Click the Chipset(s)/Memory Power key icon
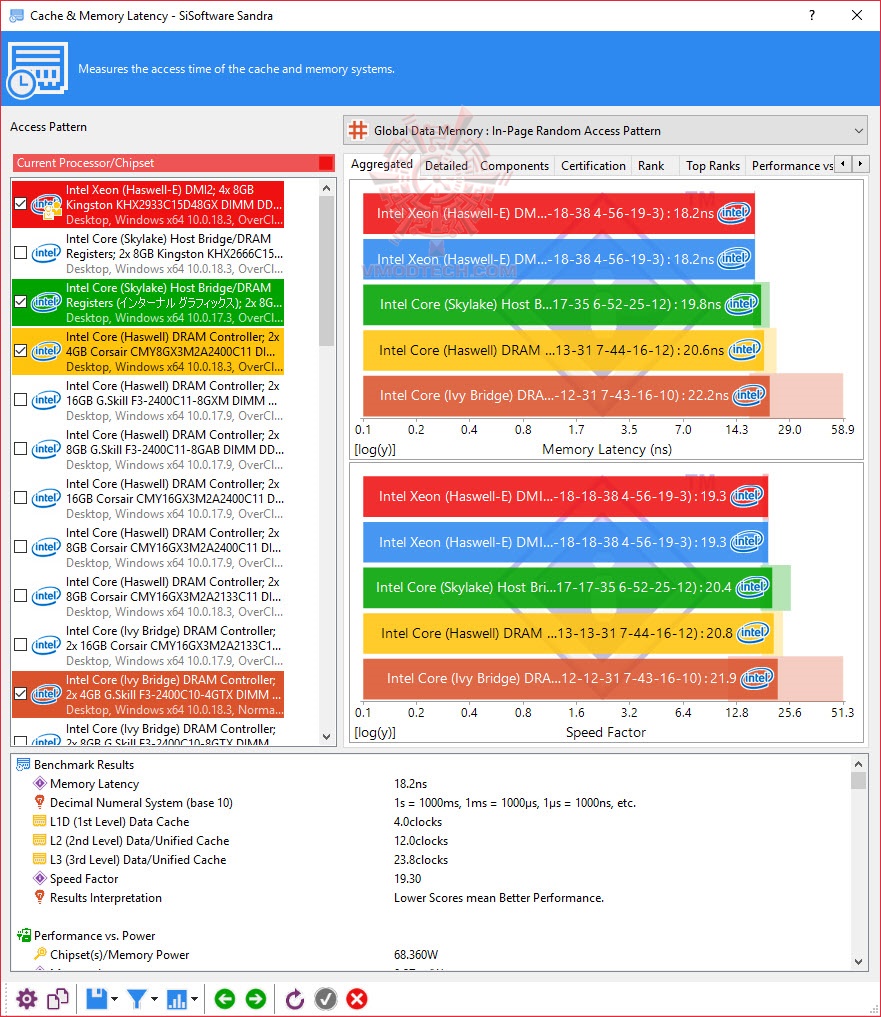 pos(40,954)
